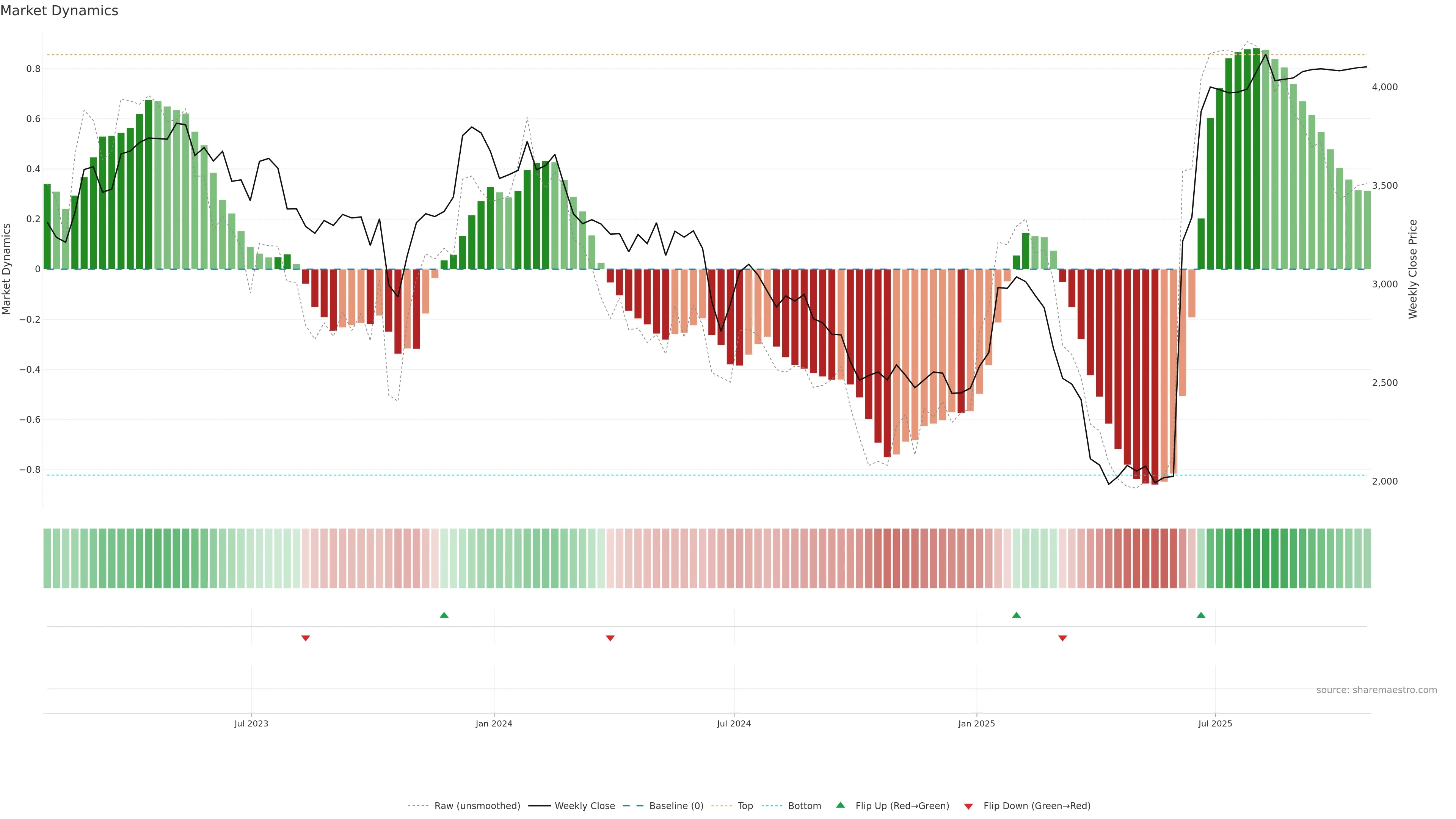Toggle the Bottom legend entry
This screenshot has height=819, width=1456.
coord(804,806)
